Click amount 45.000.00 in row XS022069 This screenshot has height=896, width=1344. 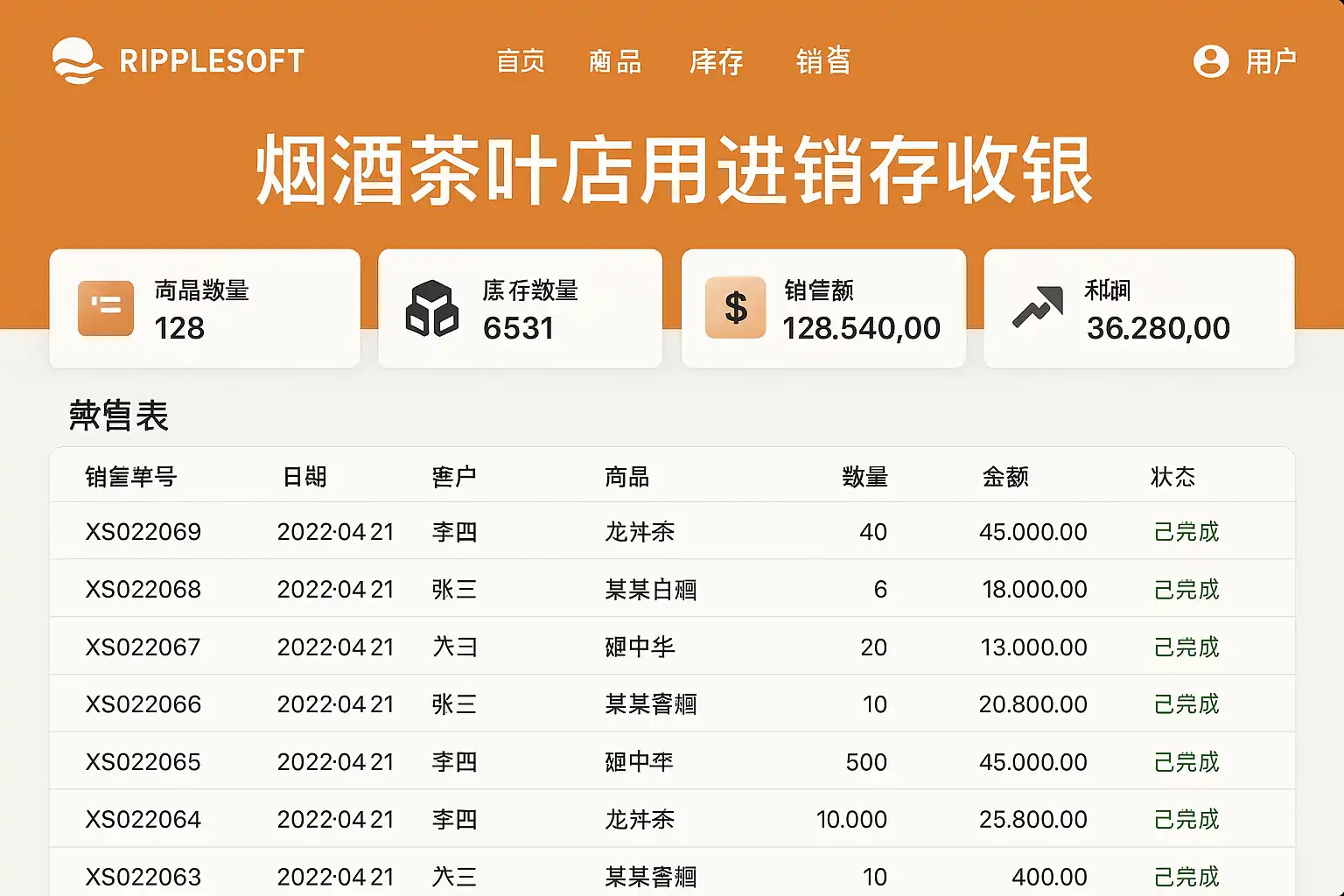click(1033, 532)
